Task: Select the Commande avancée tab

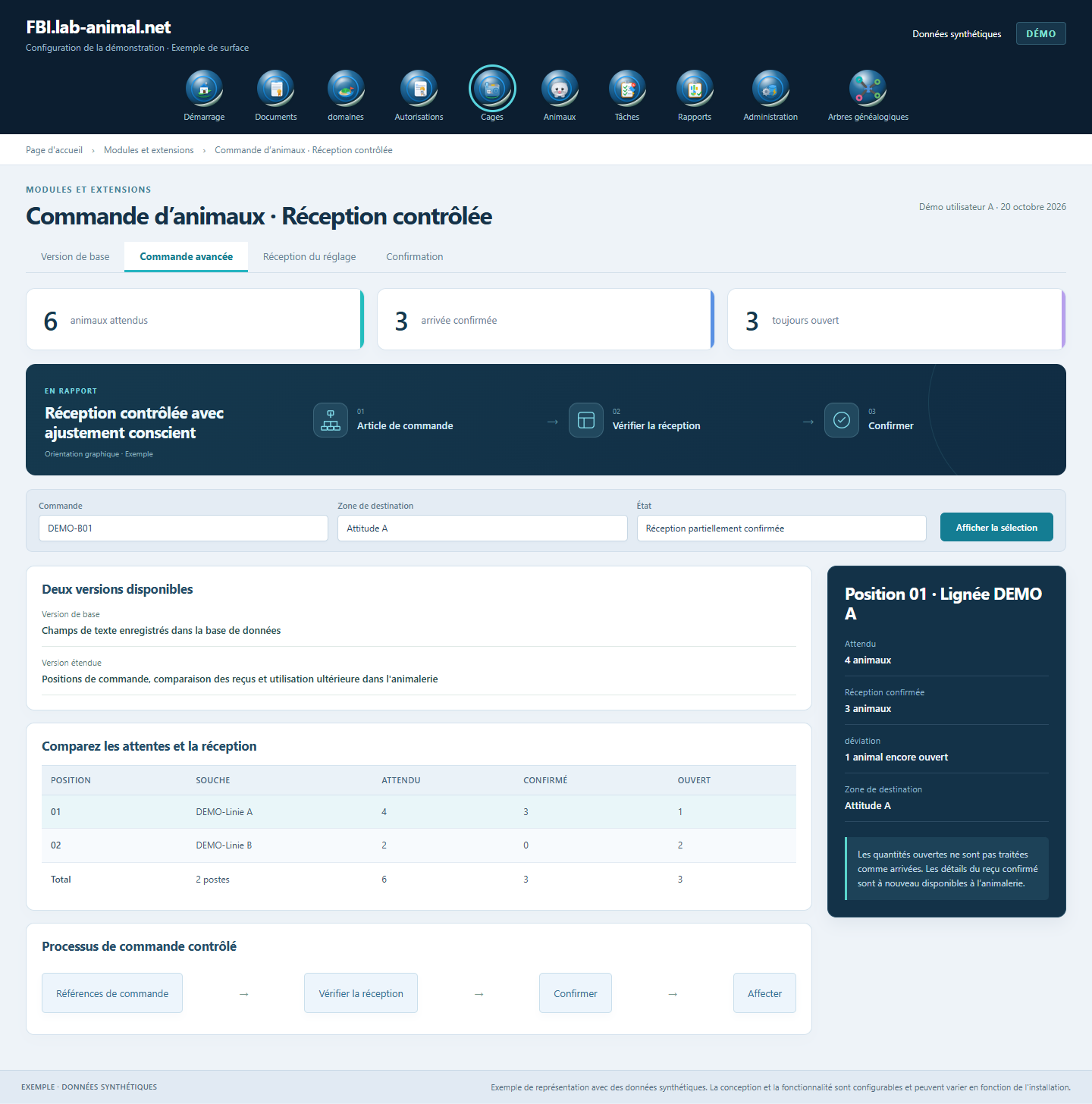Action: (186, 257)
